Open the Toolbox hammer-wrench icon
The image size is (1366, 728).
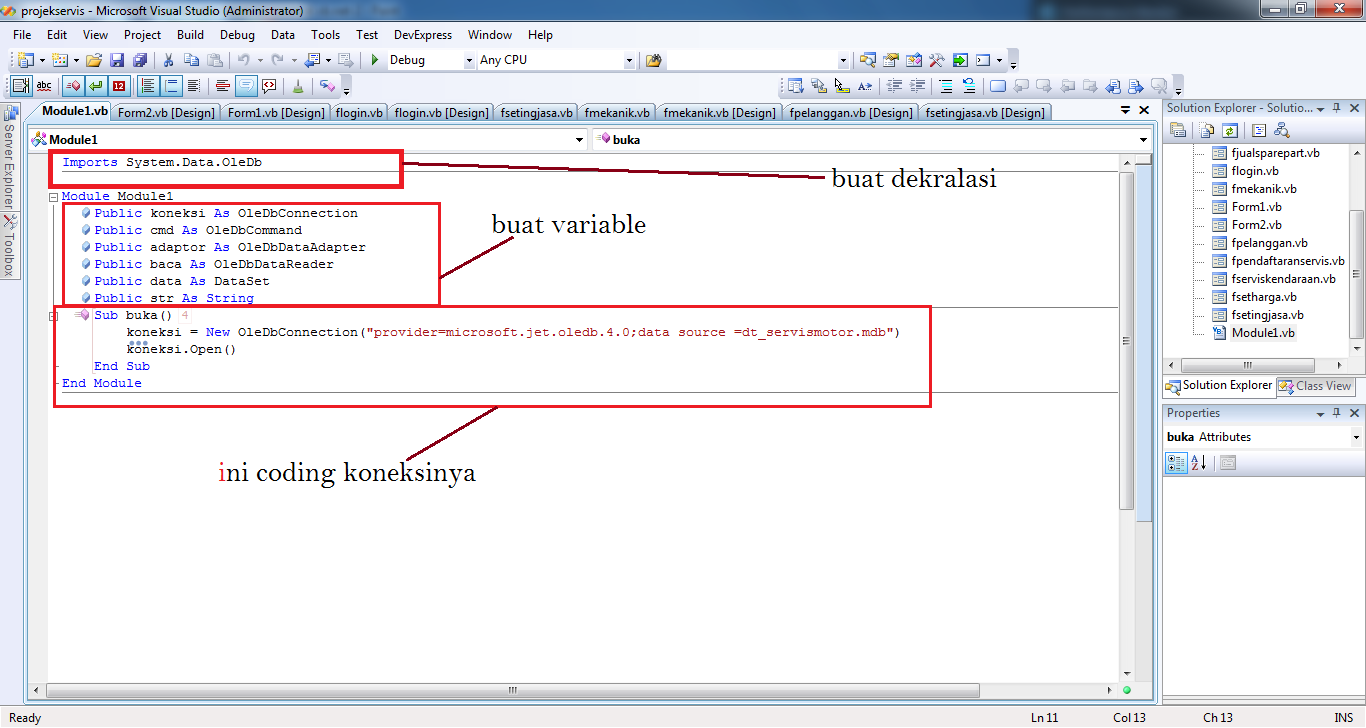[937, 60]
